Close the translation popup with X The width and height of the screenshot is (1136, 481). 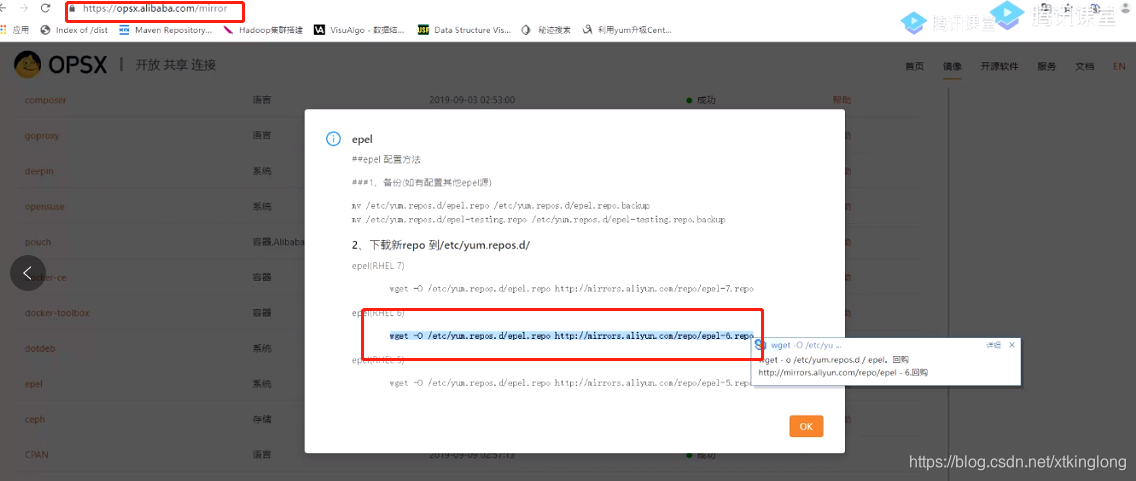pos(1011,345)
